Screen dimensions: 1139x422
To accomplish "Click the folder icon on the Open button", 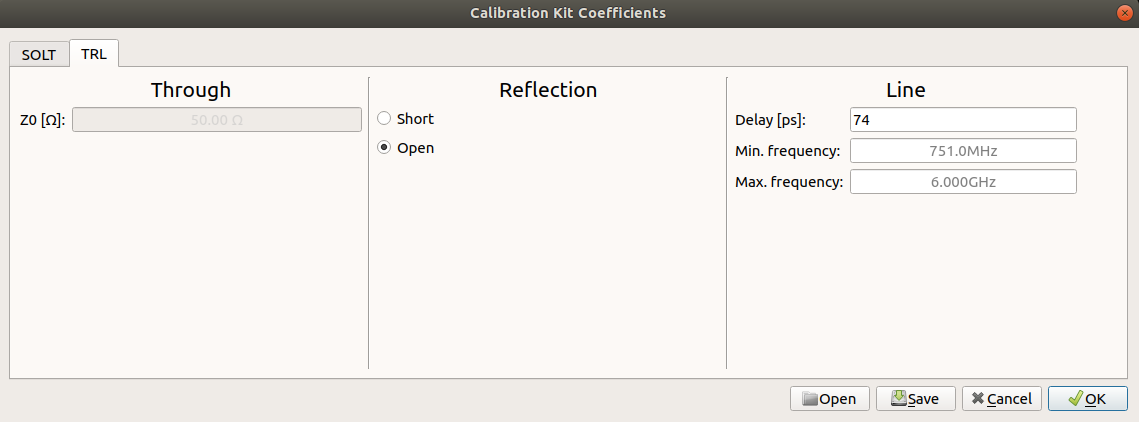I will click(810, 399).
